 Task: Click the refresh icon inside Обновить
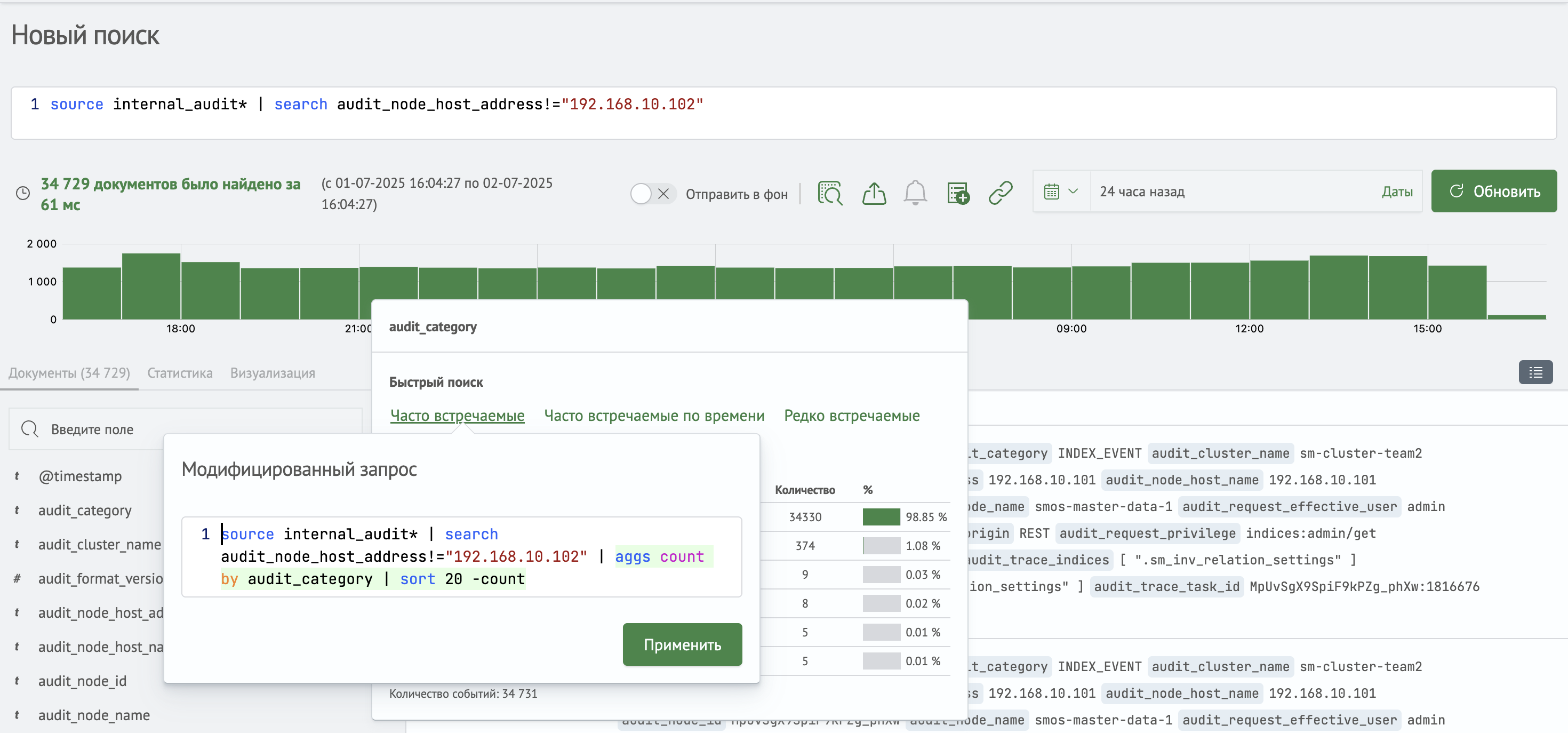1456,191
